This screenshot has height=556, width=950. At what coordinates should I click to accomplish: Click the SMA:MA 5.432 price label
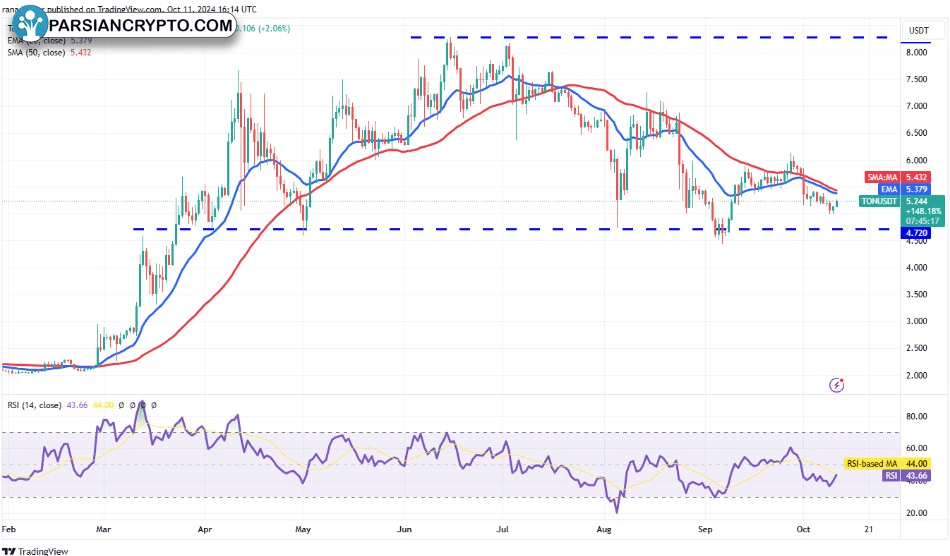(897, 177)
